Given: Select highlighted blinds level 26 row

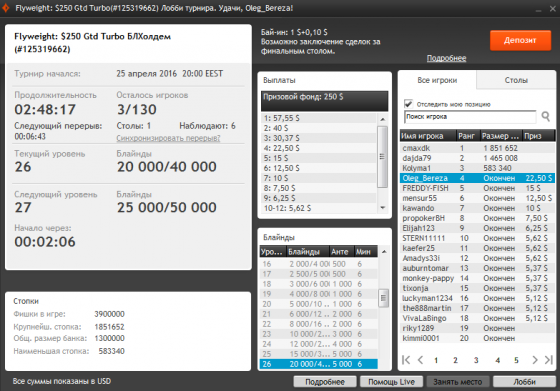Looking at the screenshot, I should click(x=319, y=364).
